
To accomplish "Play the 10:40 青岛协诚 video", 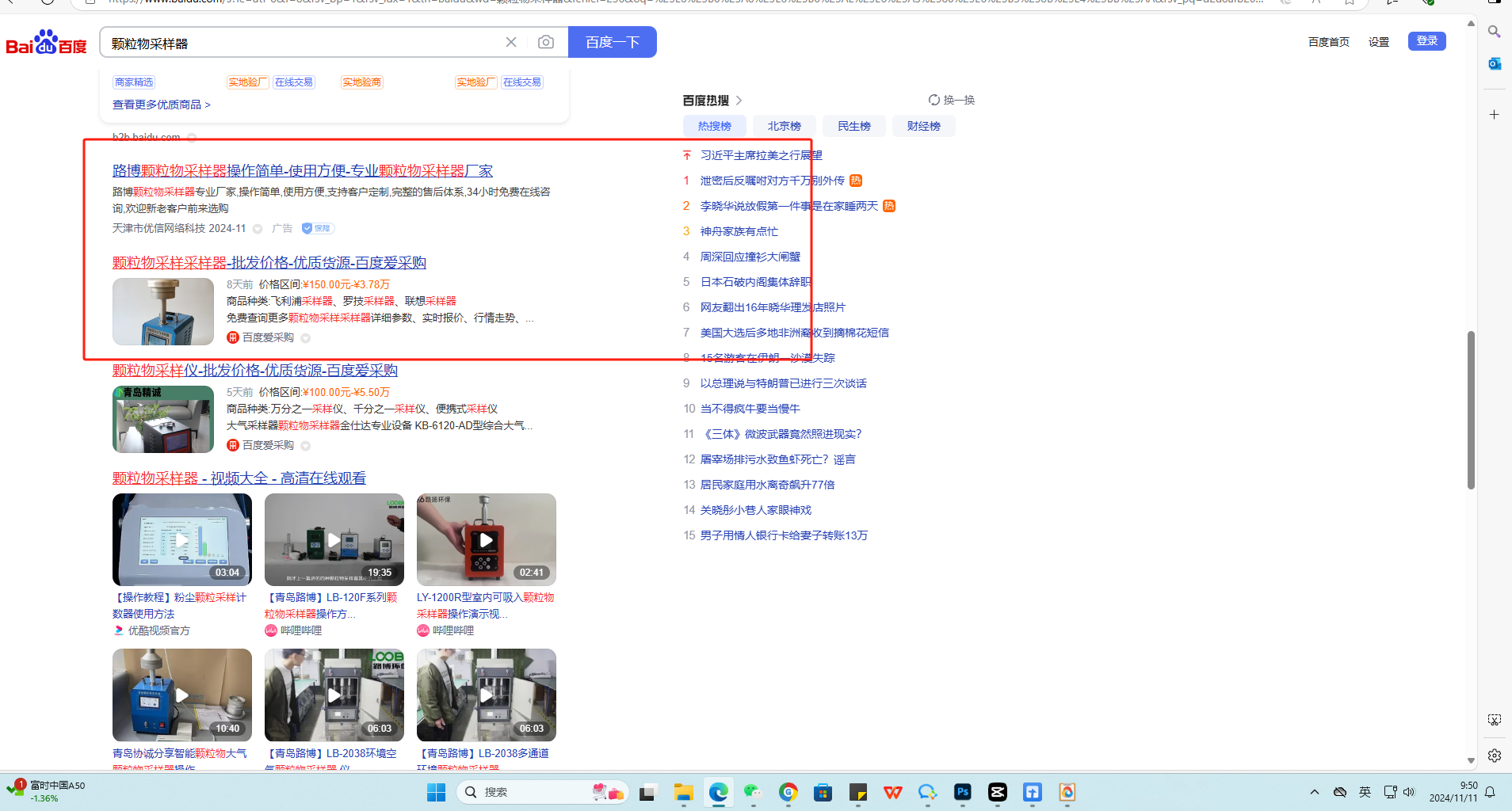I will pyautogui.click(x=182, y=695).
